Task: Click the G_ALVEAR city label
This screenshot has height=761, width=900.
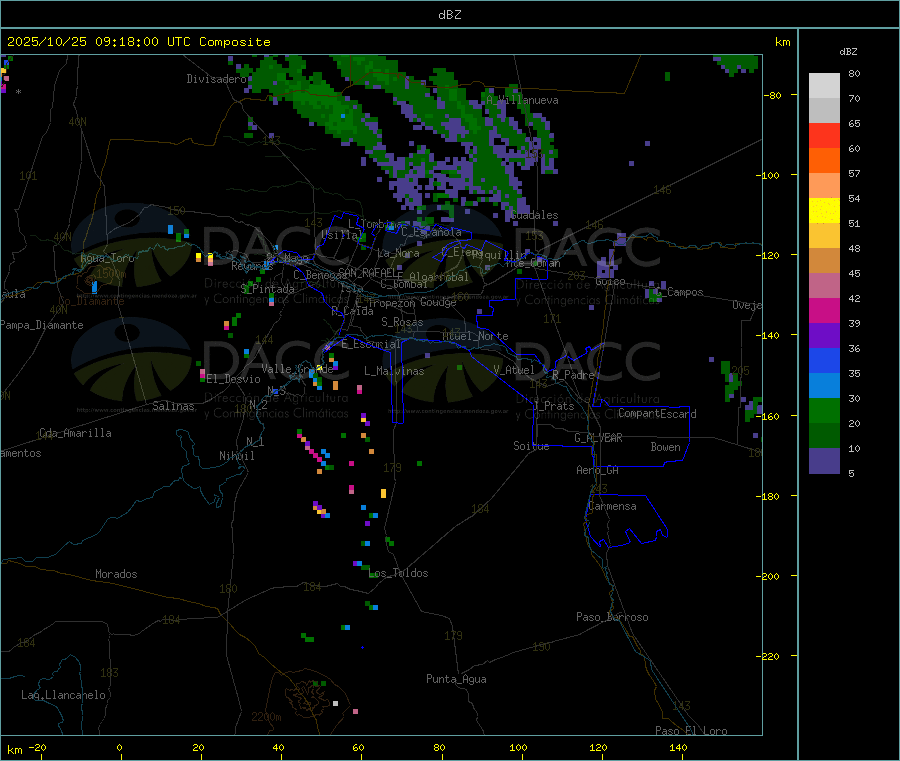Action: click(x=598, y=438)
